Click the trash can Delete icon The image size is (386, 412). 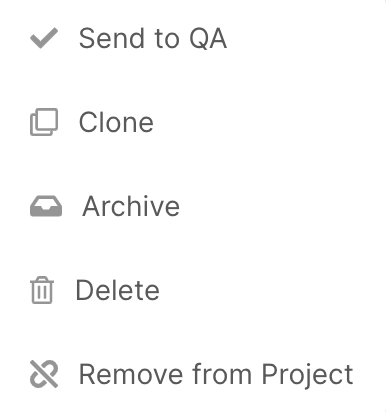point(42,290)
